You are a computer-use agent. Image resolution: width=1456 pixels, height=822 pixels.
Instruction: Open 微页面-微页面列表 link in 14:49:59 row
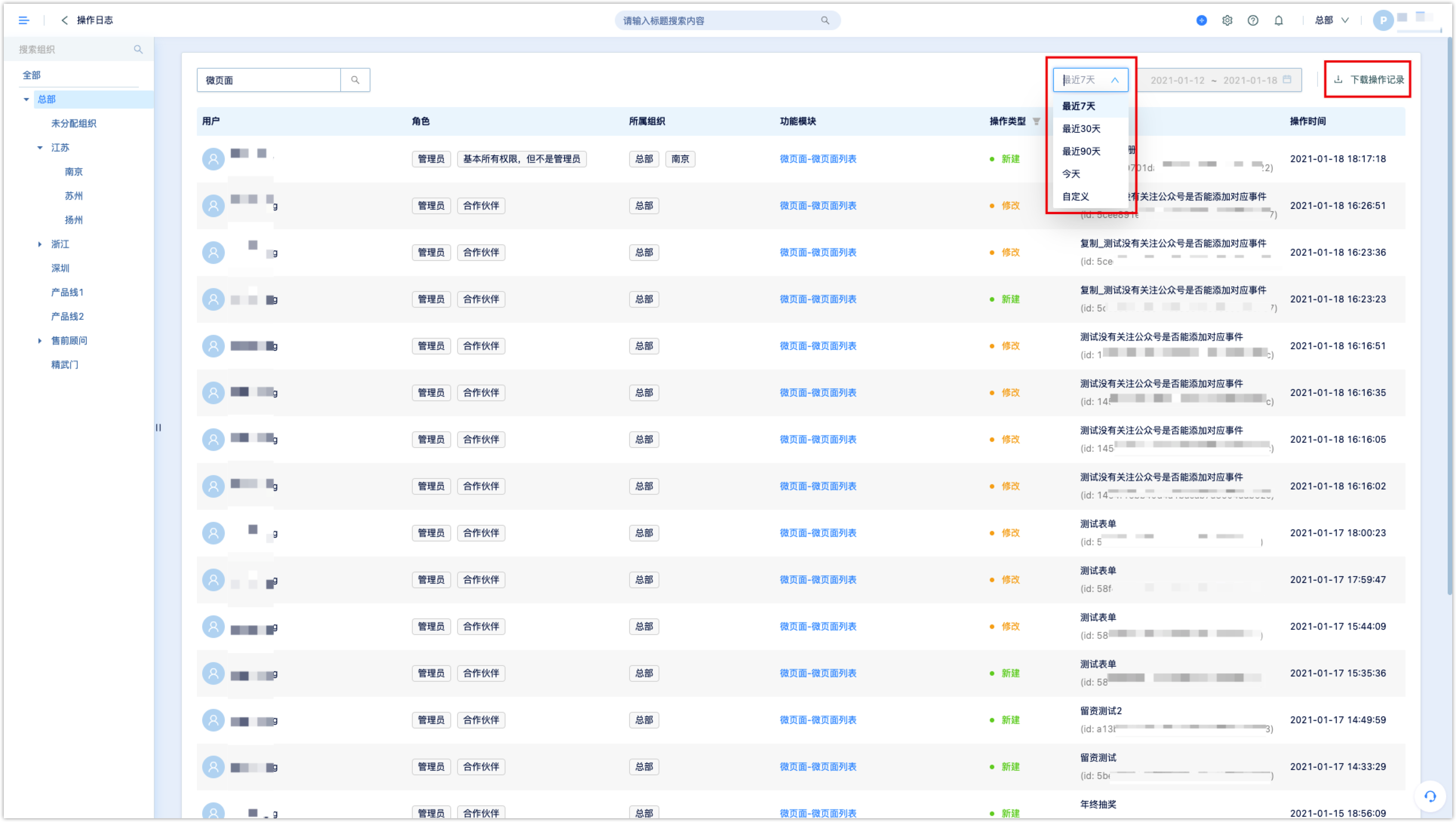[x=817, y=720]
